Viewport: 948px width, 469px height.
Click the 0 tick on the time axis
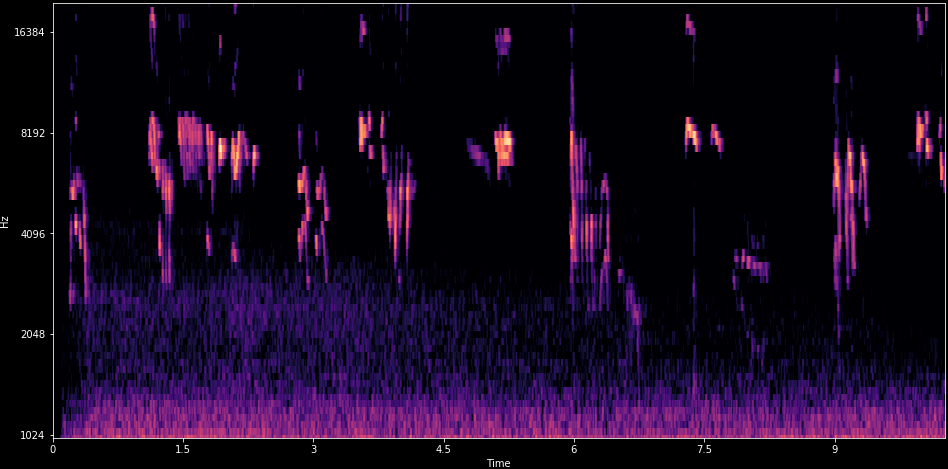53,449
